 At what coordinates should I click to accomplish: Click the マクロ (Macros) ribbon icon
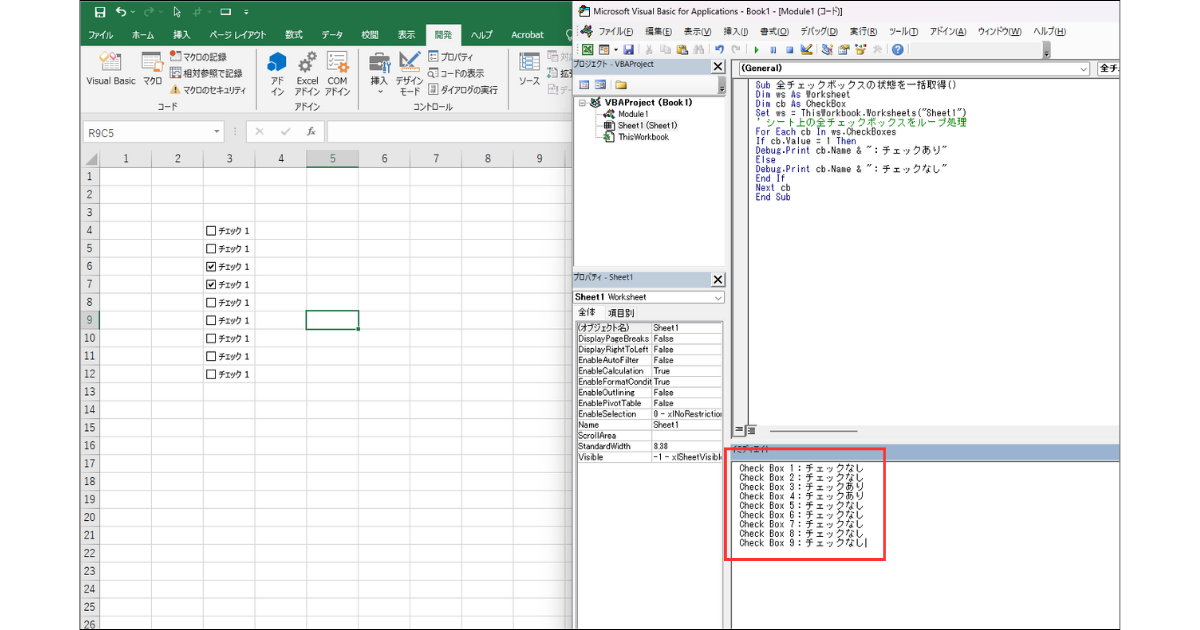point(152,68)
